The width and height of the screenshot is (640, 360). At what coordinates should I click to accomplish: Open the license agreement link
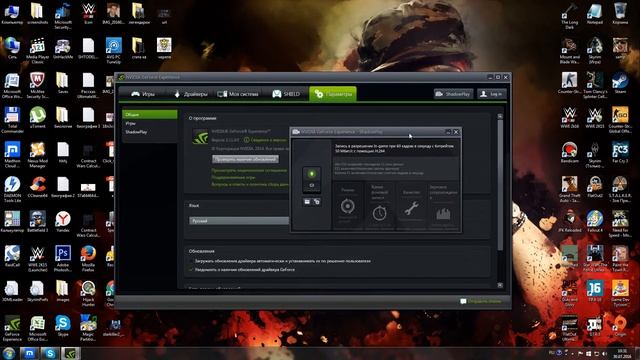[249, 170]
